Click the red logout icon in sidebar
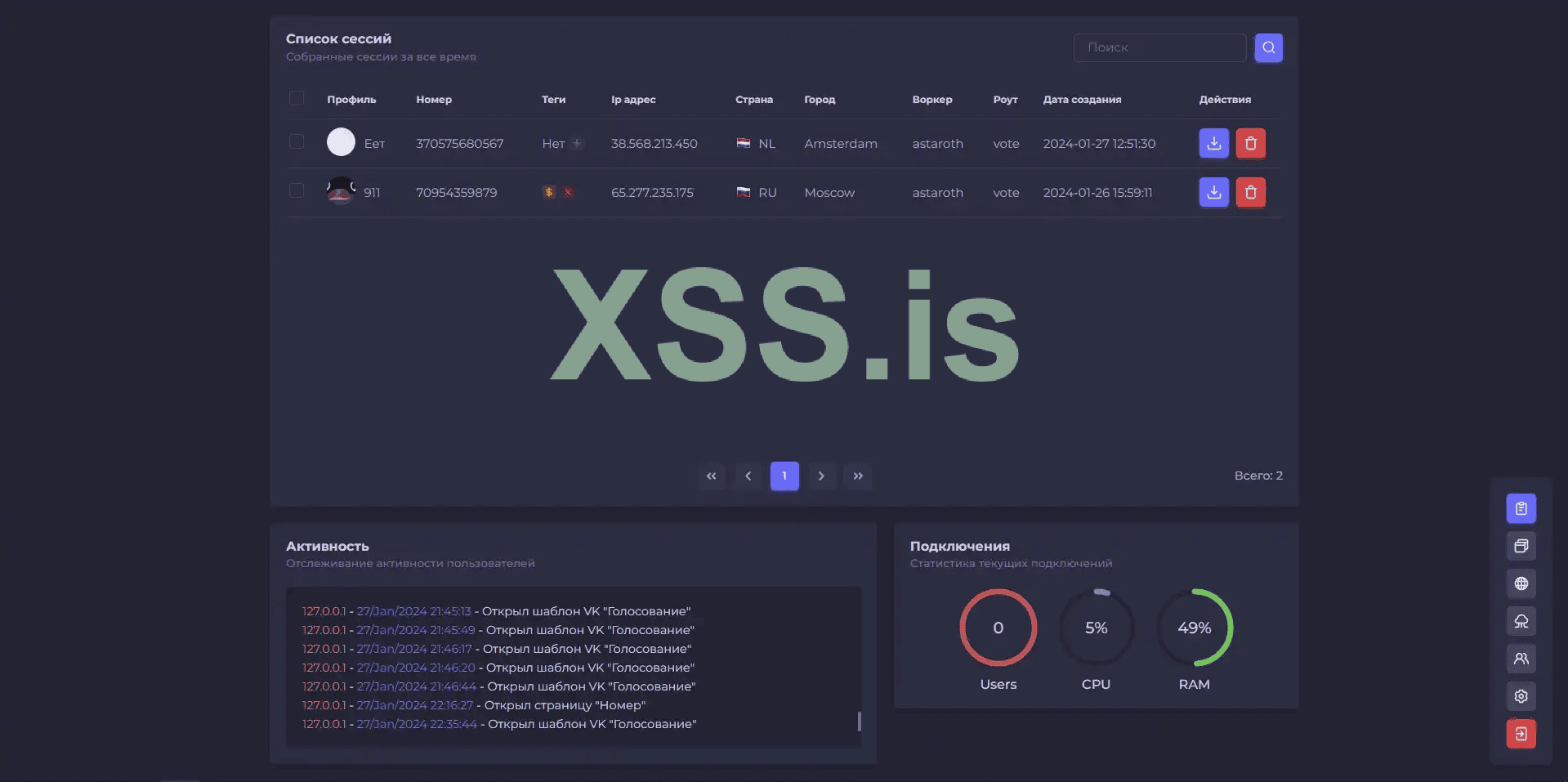The height and width of the screenshot is (782, 1568). [1521, 734]
